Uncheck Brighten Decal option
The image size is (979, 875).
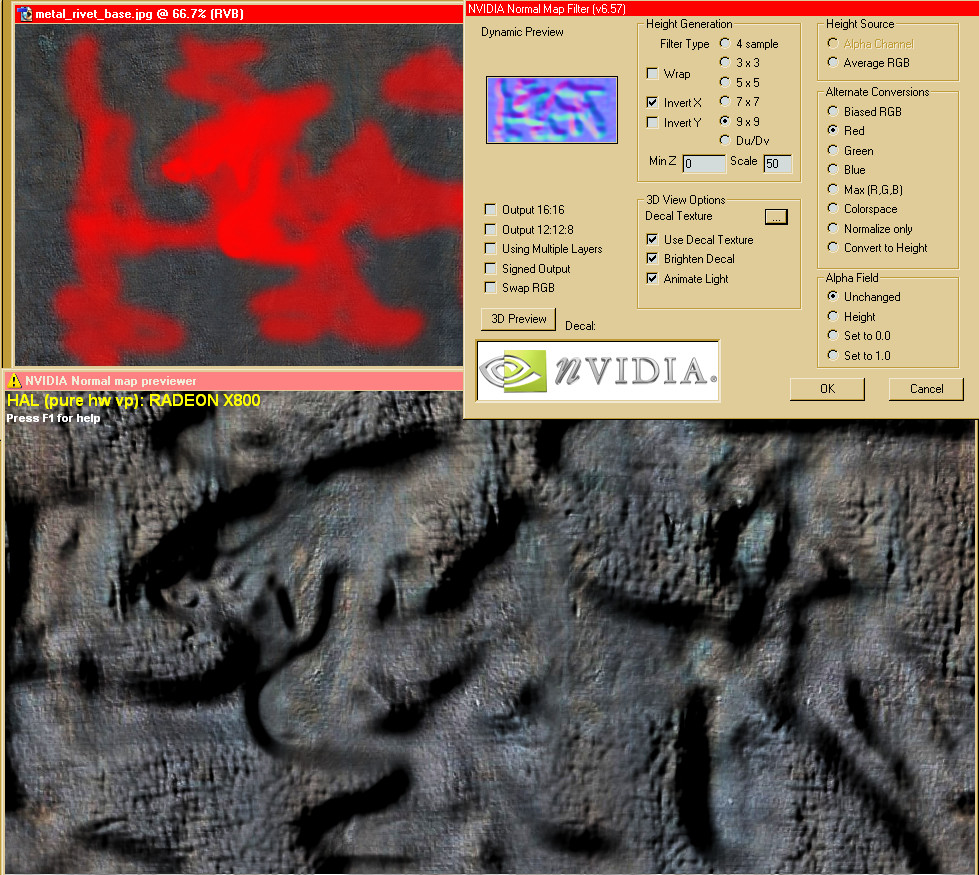click(x=652, y=259)
